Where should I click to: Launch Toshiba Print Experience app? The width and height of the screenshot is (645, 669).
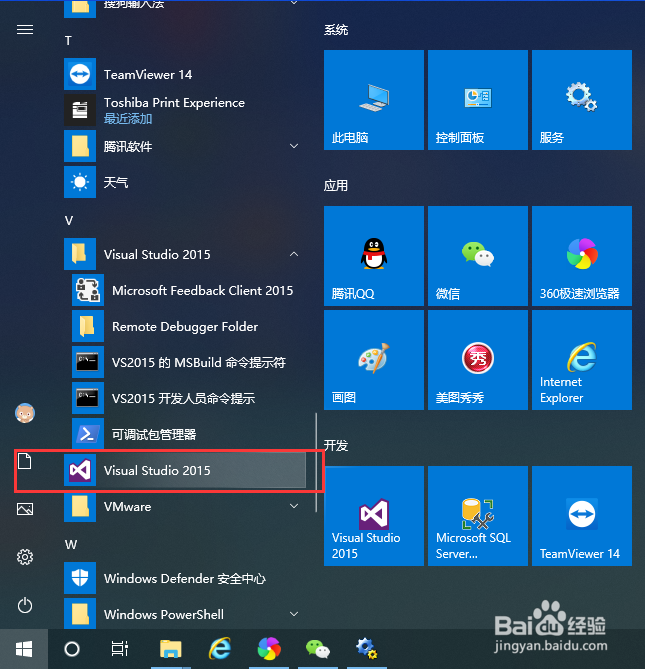(185, 110)
